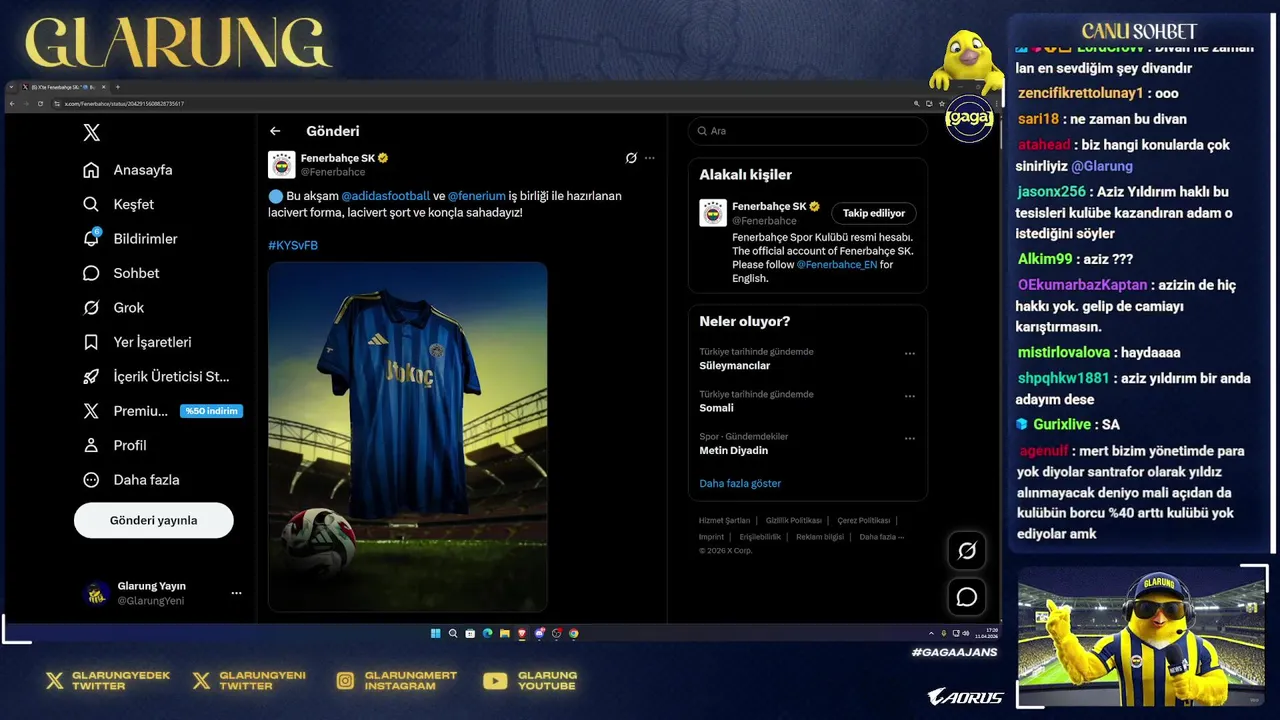Open Gizlilik Politikası footer link

point(794,520)
